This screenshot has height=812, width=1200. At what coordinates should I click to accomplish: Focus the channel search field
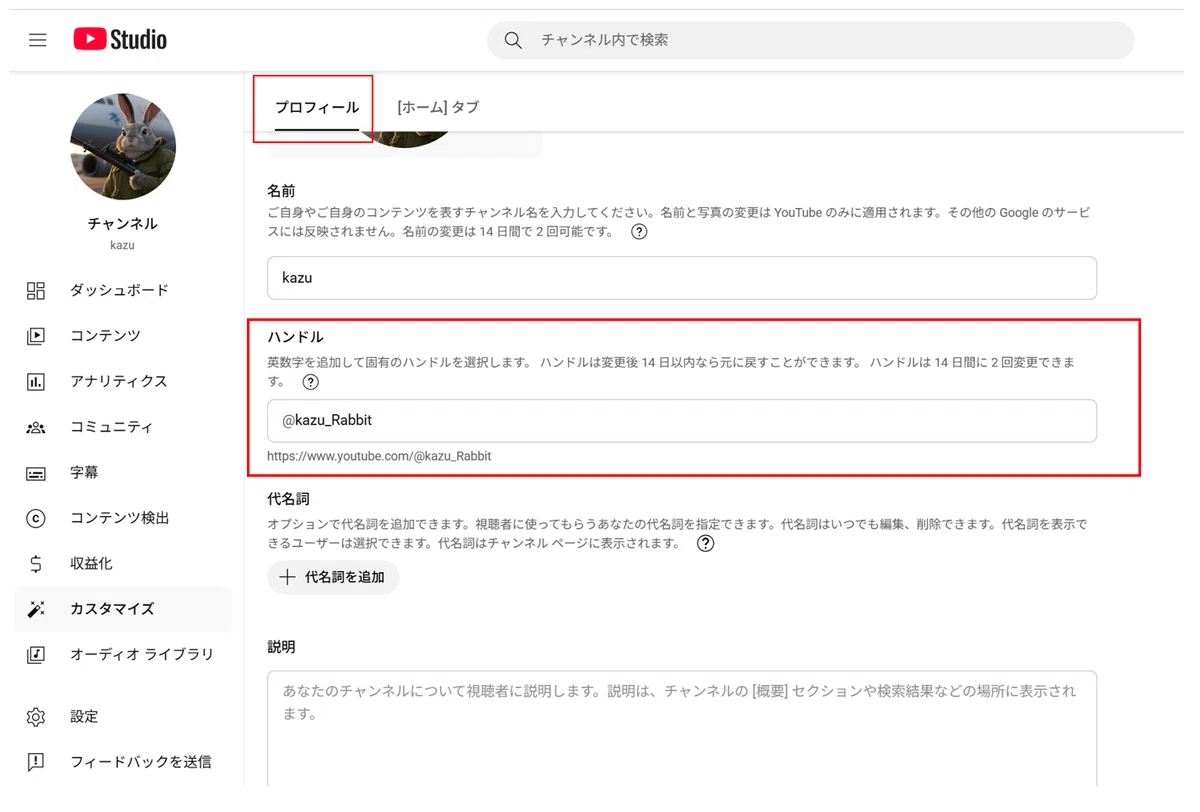[x=810, y=40]
